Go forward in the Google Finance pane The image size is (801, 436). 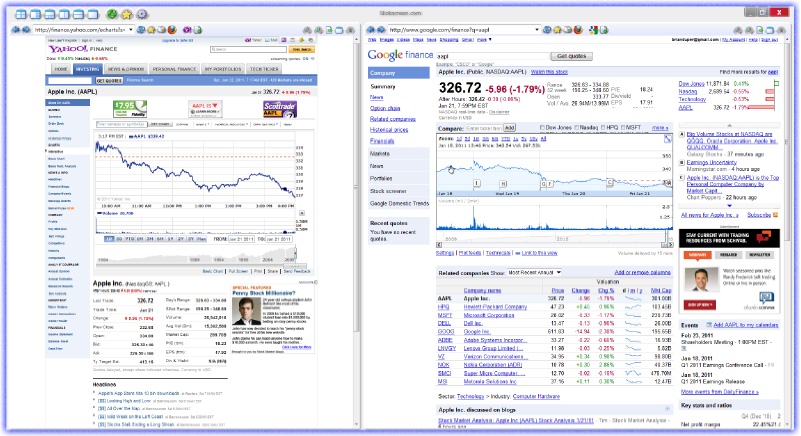pyautogui.click(x=381, y=30)
